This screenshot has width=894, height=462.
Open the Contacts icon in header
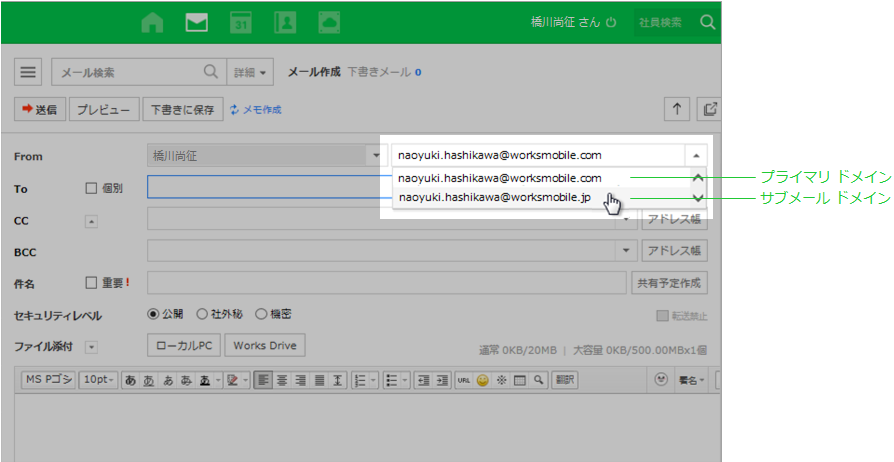tap(285, 23)
